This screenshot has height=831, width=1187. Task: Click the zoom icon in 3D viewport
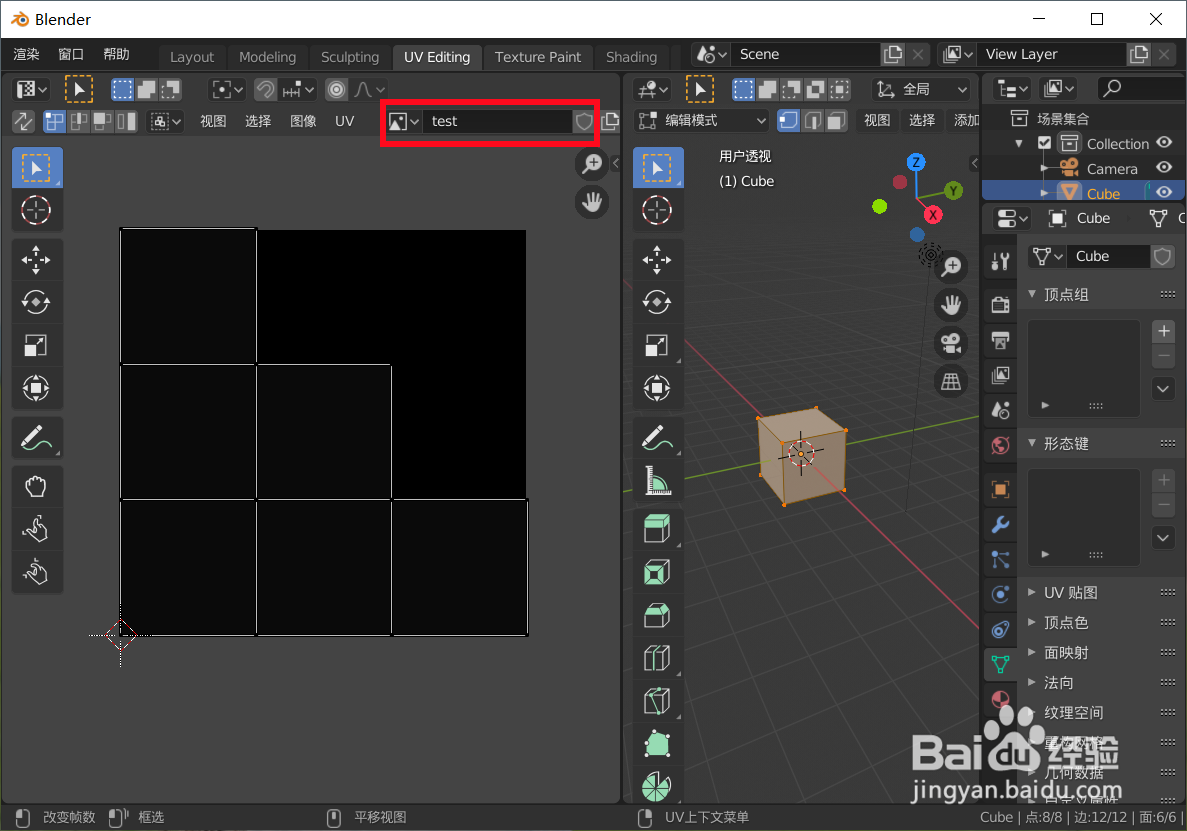tap(952, 266)
